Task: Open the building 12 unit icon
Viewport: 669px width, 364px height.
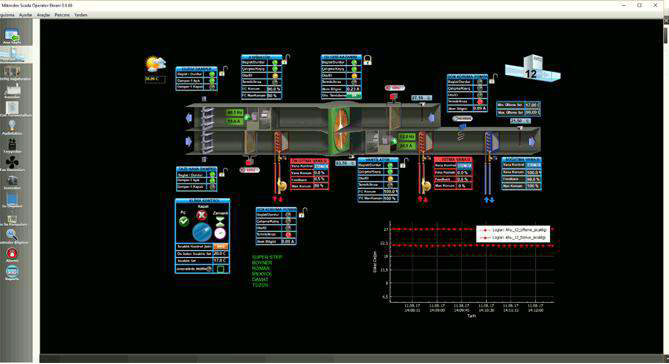Action: (532, 68)
